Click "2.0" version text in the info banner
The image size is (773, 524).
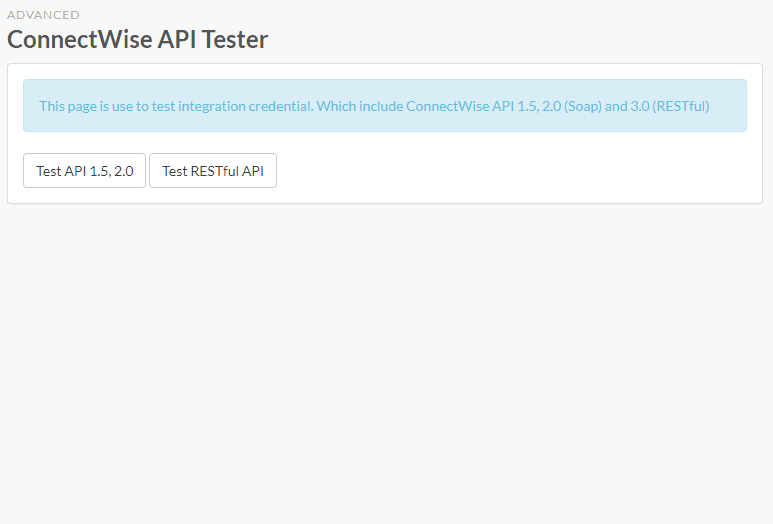coord(552,106)
